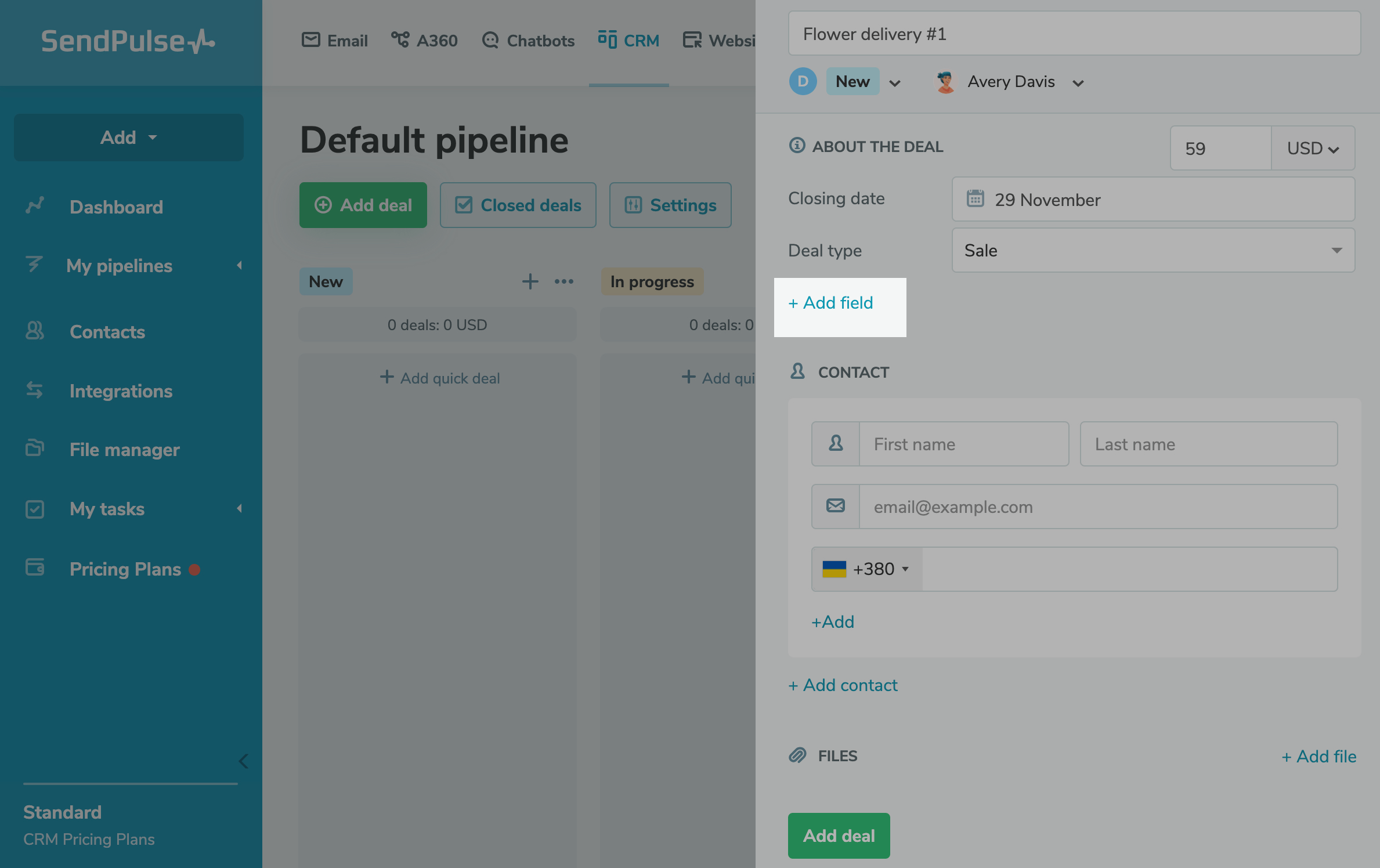Click the Pricing Plans wallet icon
1380x868 pixels.
[x=34, y=567]
